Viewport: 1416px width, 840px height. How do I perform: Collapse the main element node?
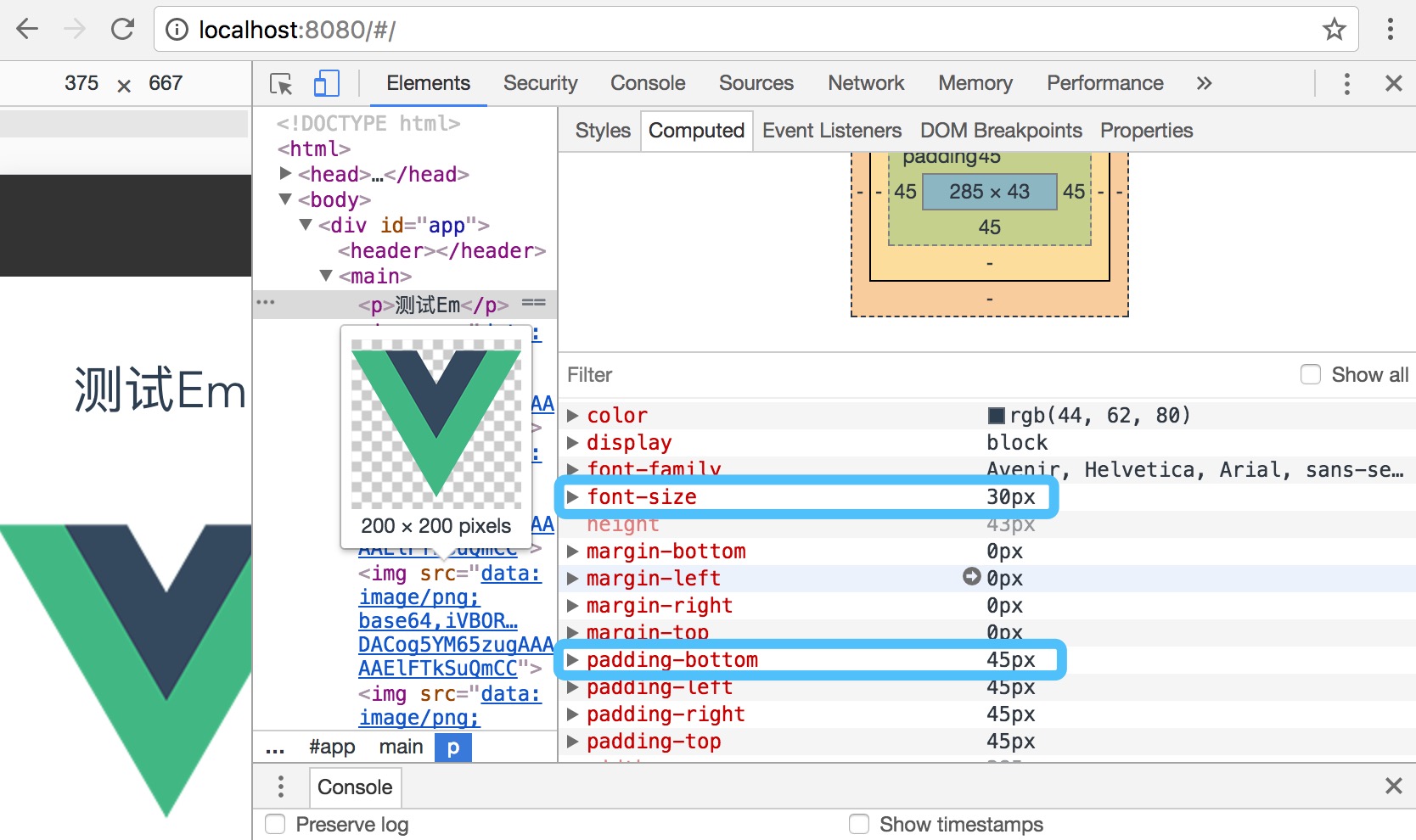pos(326,276)
